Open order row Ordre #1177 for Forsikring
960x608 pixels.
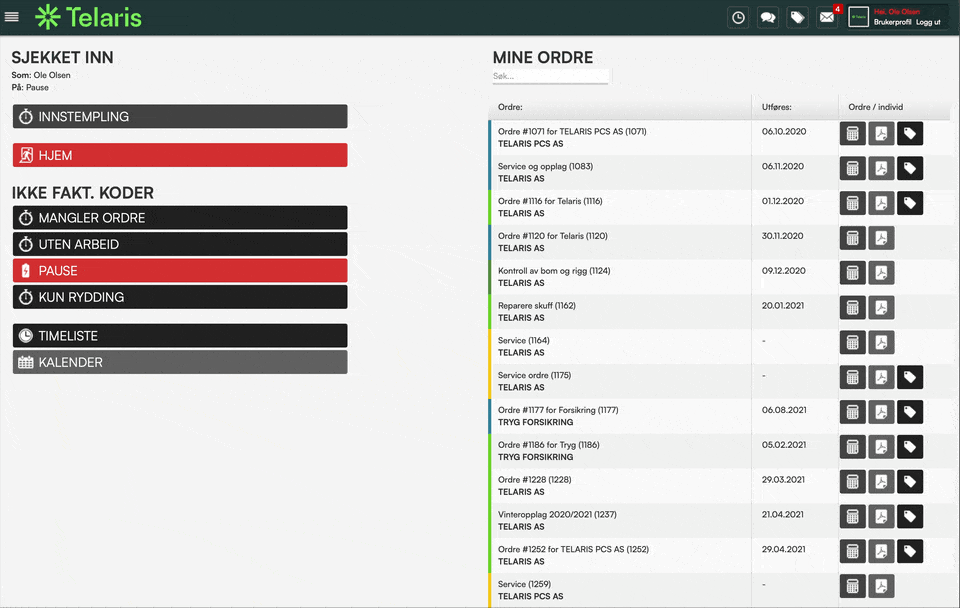pyautogui.click(x=719, y=416)
